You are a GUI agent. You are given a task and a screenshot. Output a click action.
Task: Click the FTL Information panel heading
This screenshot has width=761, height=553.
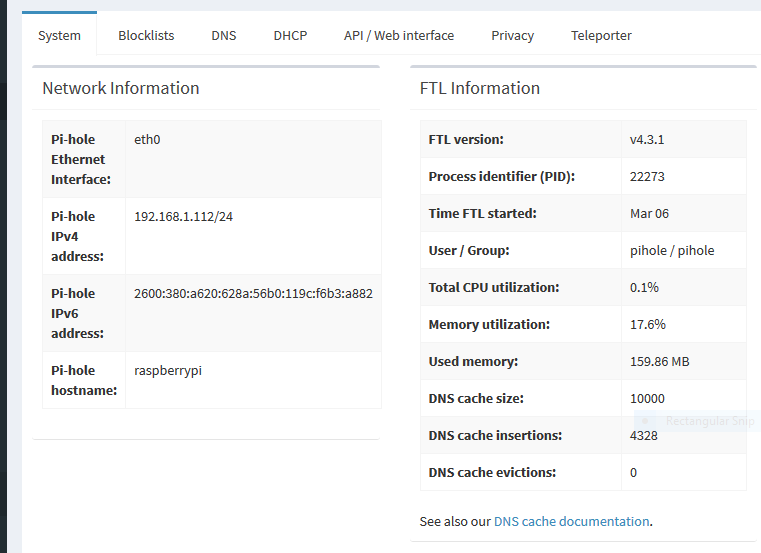[480, 88]
